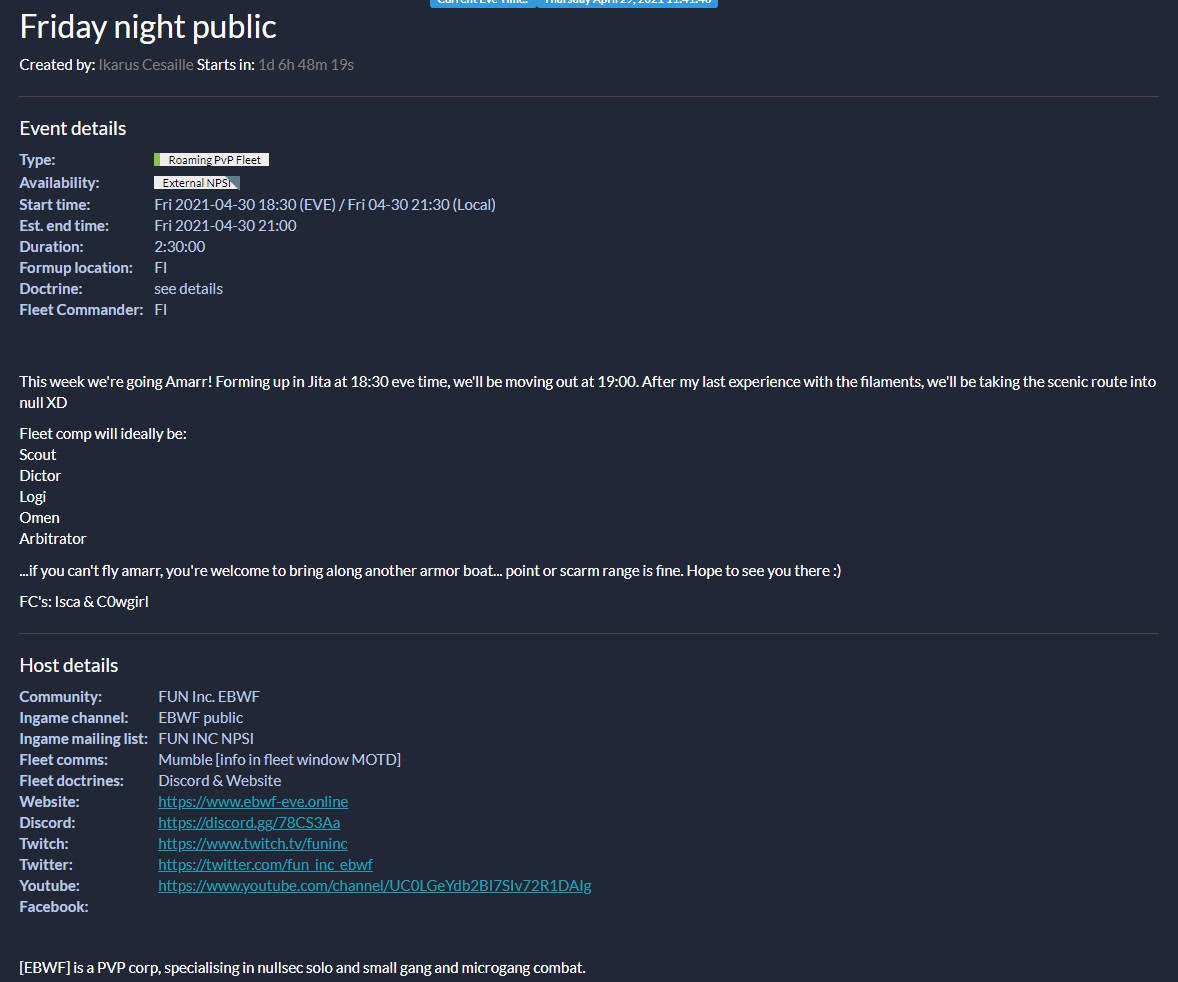Click creator name Ikarus Cesaille

(x=145, y=63)
